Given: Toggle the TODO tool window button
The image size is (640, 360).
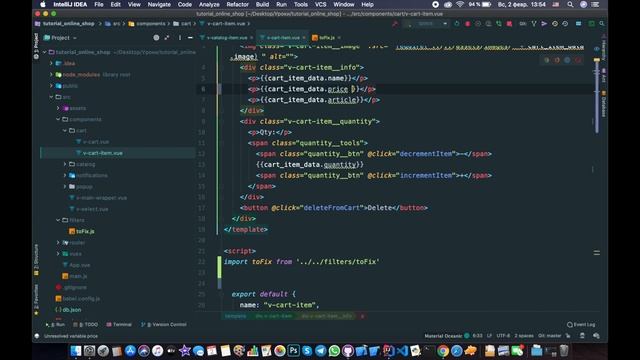Looking at the screenshot, I should [85, 324].
